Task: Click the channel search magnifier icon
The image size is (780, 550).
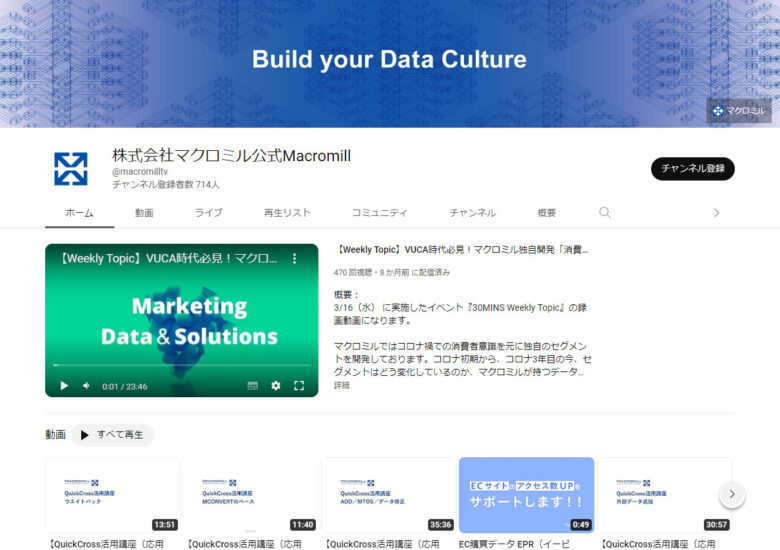Action: click(x=605, y=213)
